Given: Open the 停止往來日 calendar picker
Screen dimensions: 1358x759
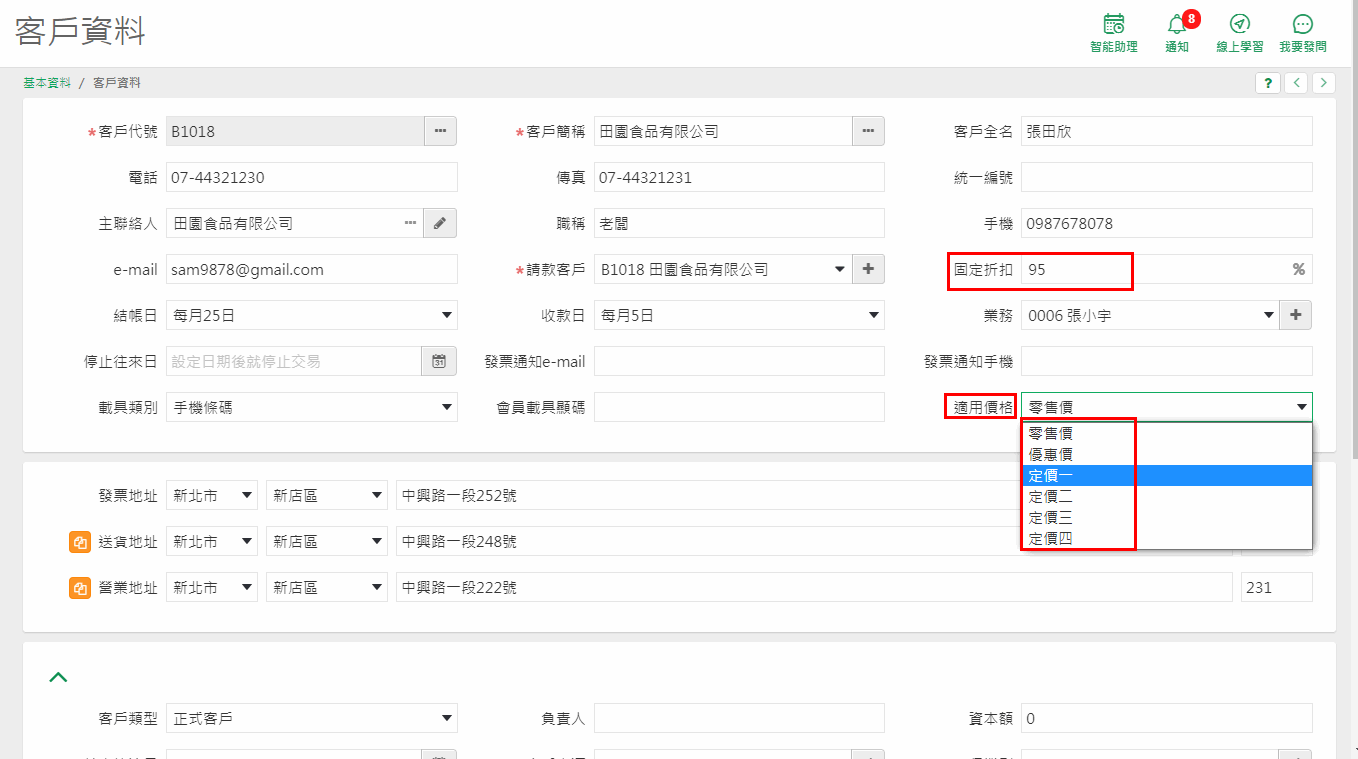Looking at the screenshot, I should 439,361.
